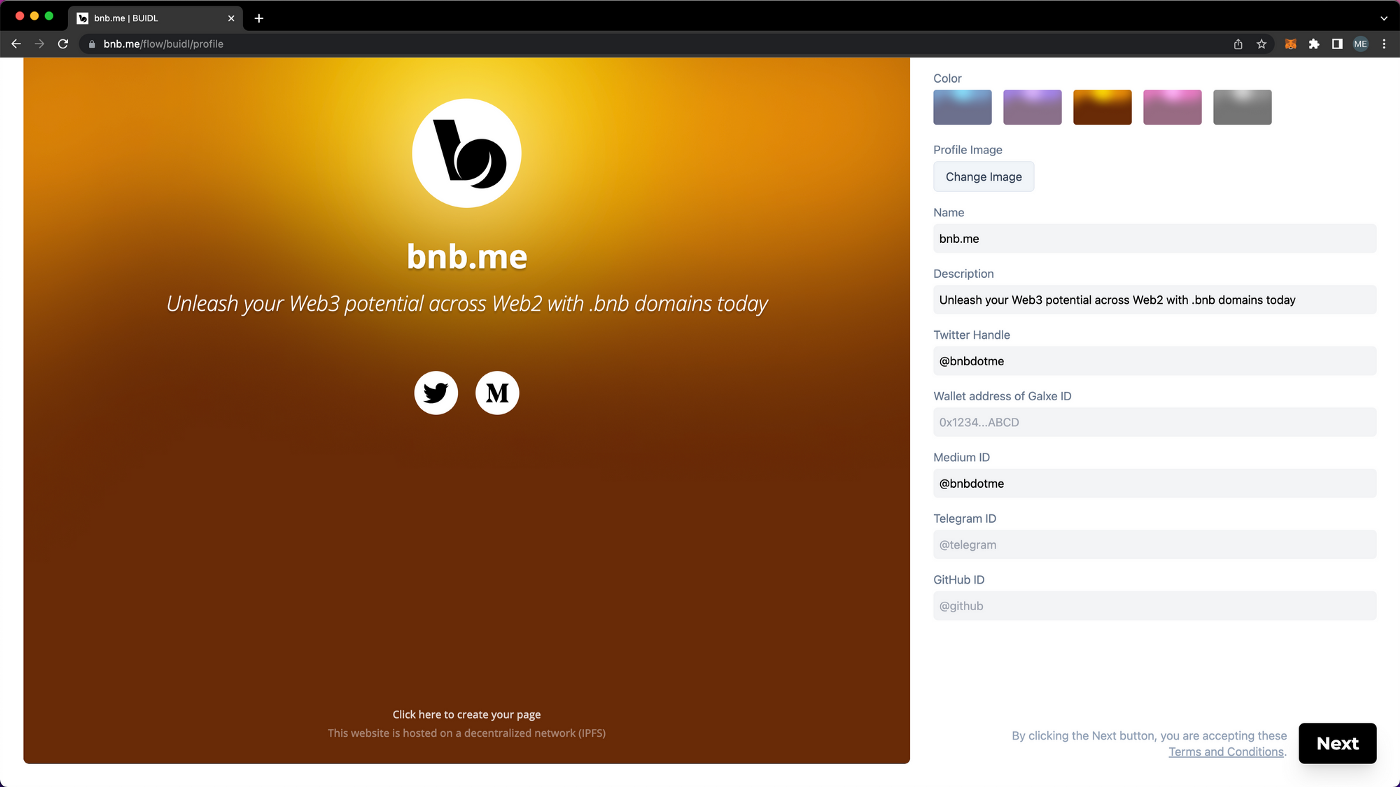The height and width of the screenshot is (787, 1400).
Task: Select the gray color swatch
Action: point(1242,107)
